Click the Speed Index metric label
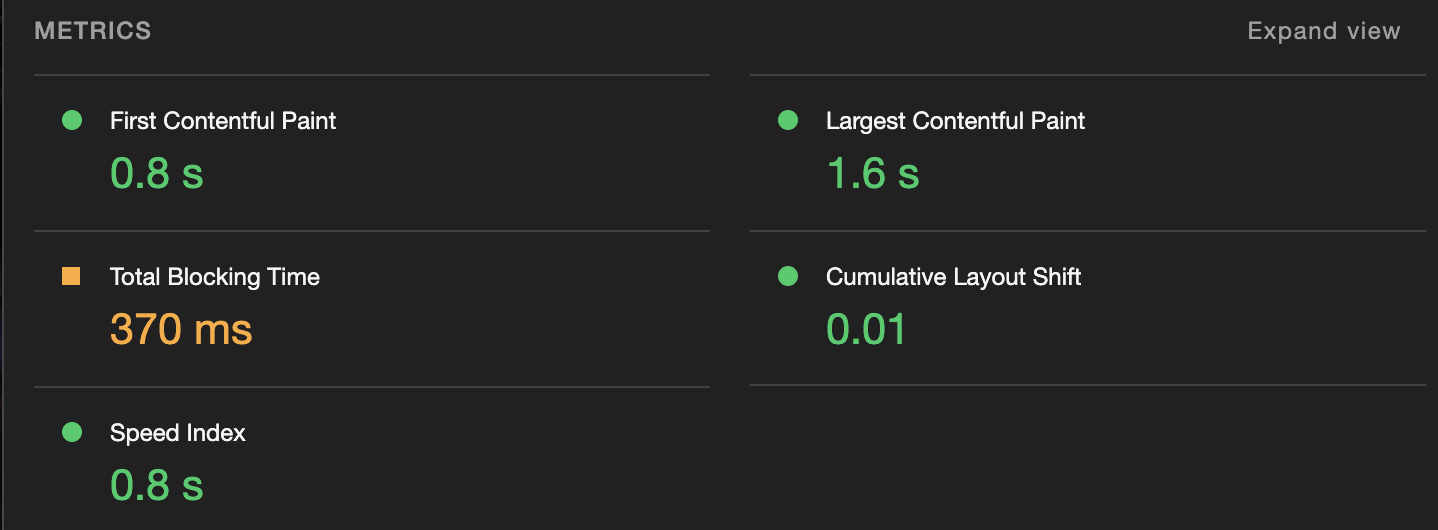 pos(178,433)
